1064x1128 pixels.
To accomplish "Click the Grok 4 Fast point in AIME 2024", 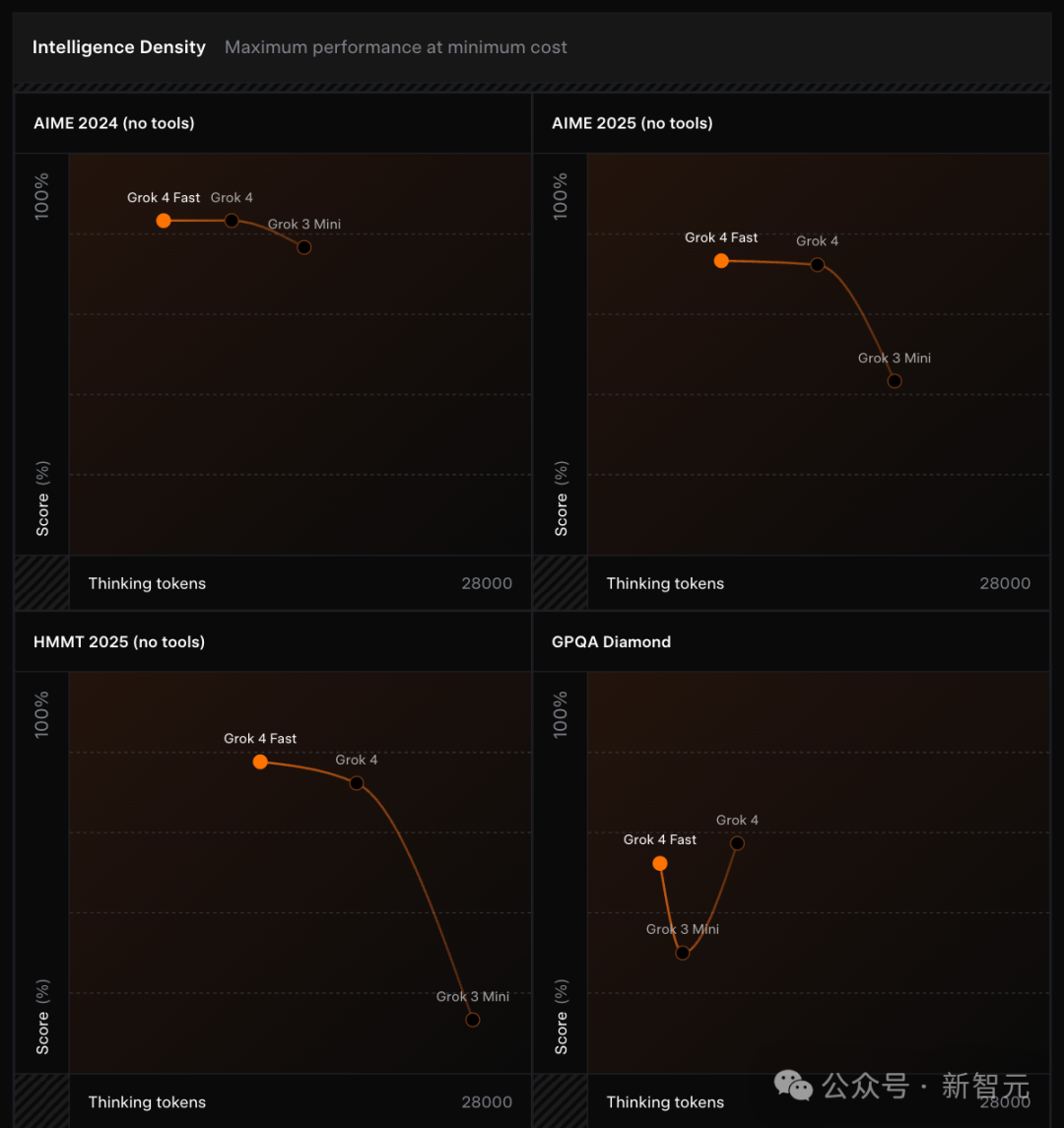I will (164, 221).
